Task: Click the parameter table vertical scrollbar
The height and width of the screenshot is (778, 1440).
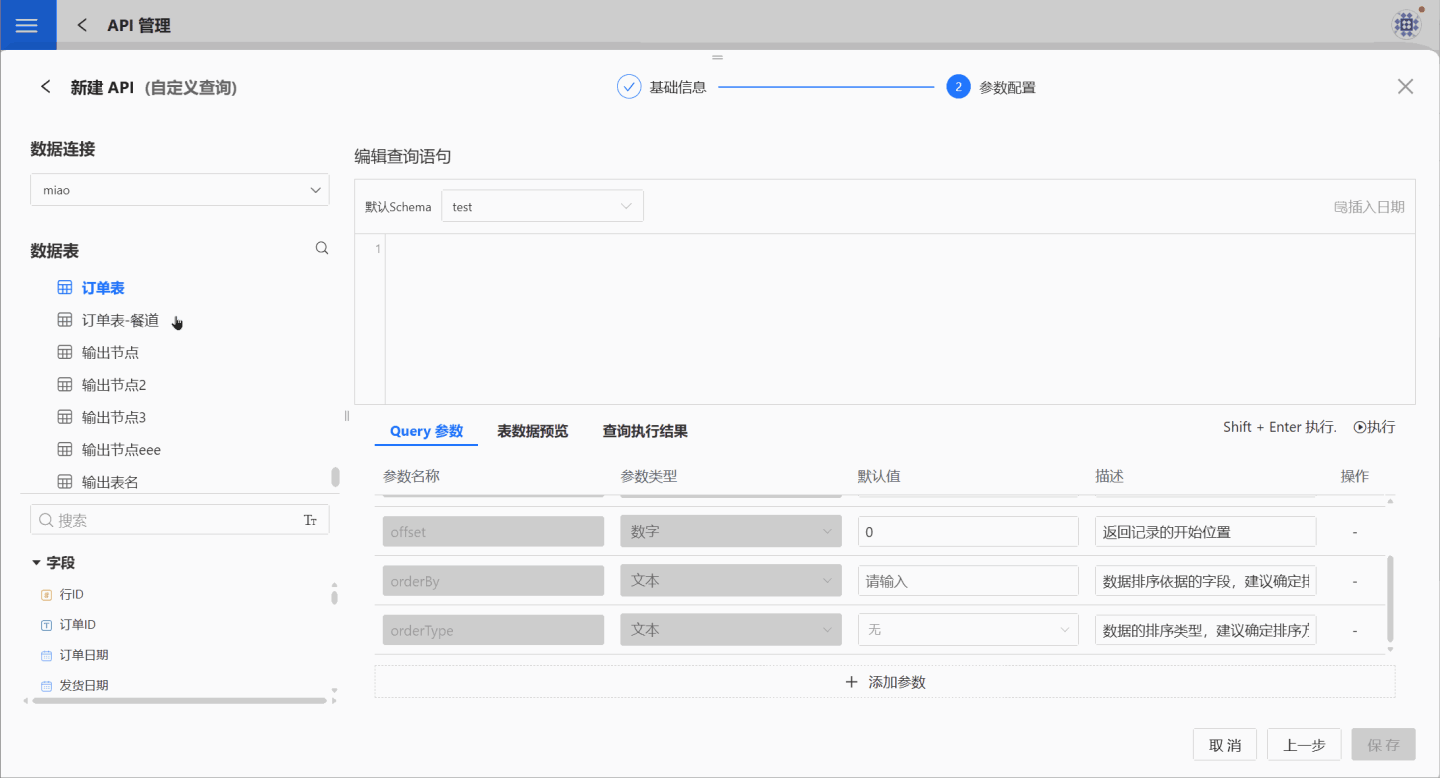Action: click(1390, 598)
